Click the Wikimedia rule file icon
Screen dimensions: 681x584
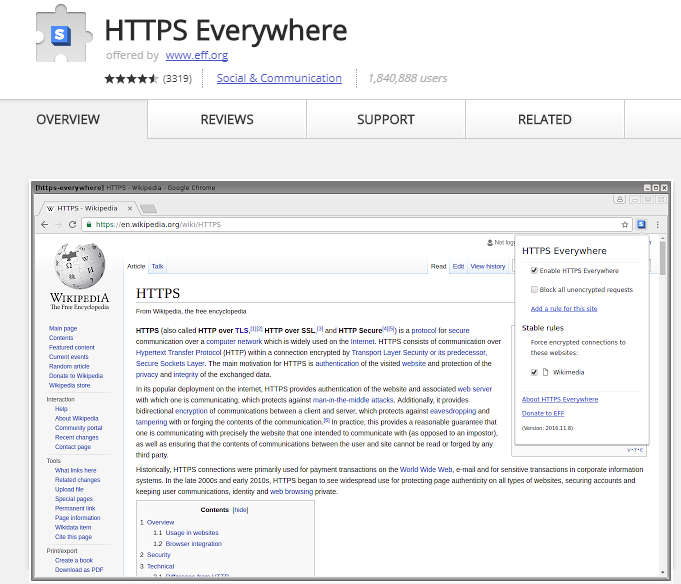[545, 372]
